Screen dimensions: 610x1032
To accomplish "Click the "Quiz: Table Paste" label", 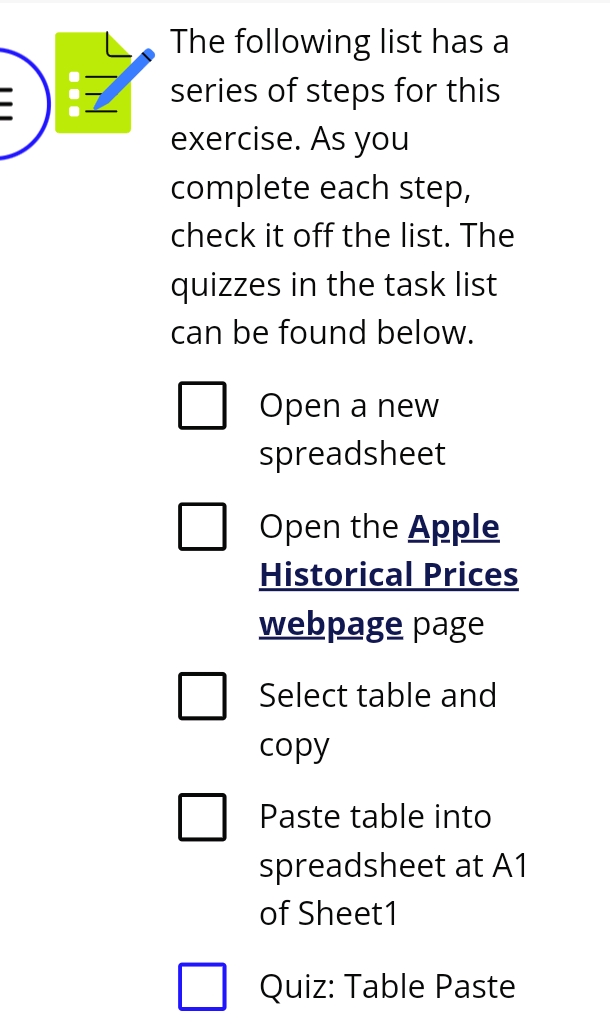I will [x=388, y=986].
